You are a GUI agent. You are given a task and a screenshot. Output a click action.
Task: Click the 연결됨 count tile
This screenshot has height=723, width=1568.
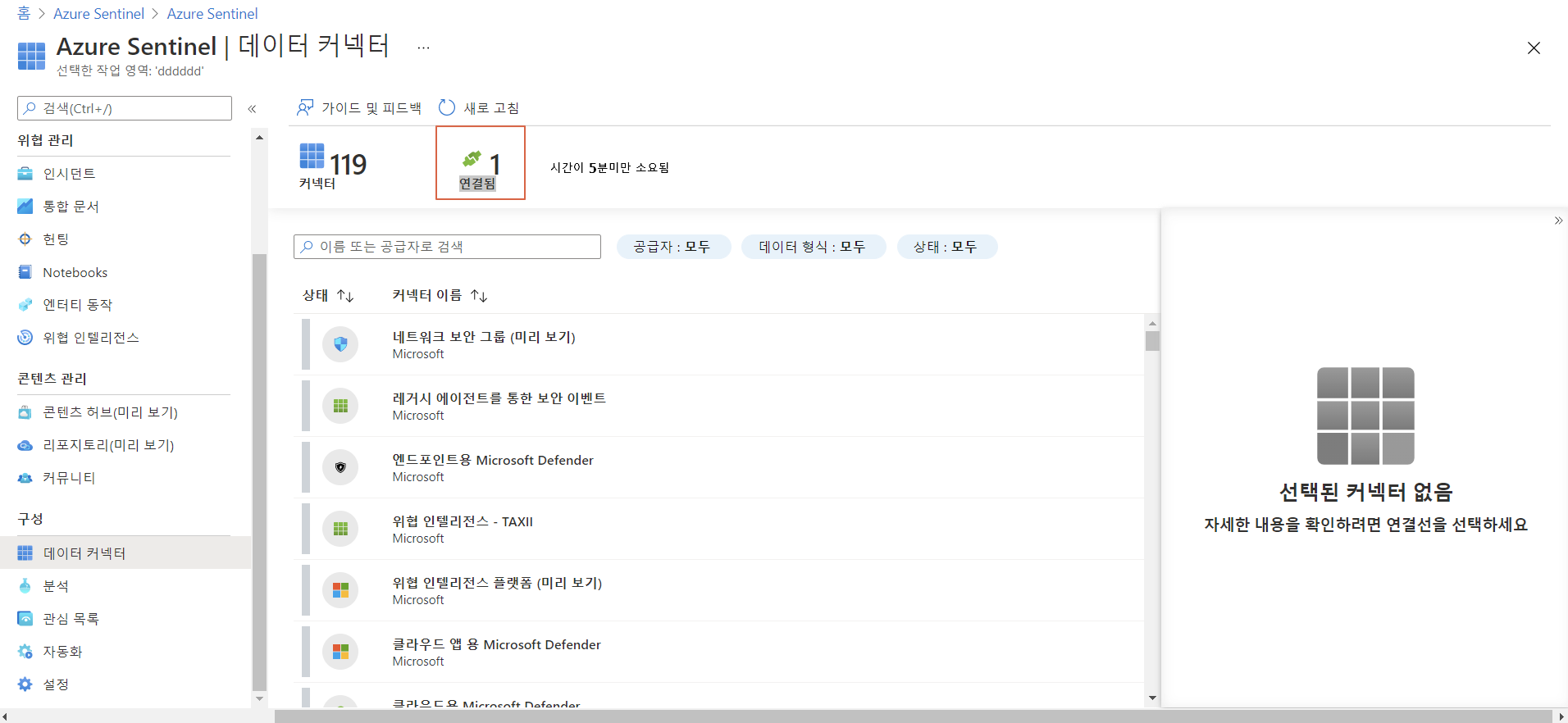point(481,162)
